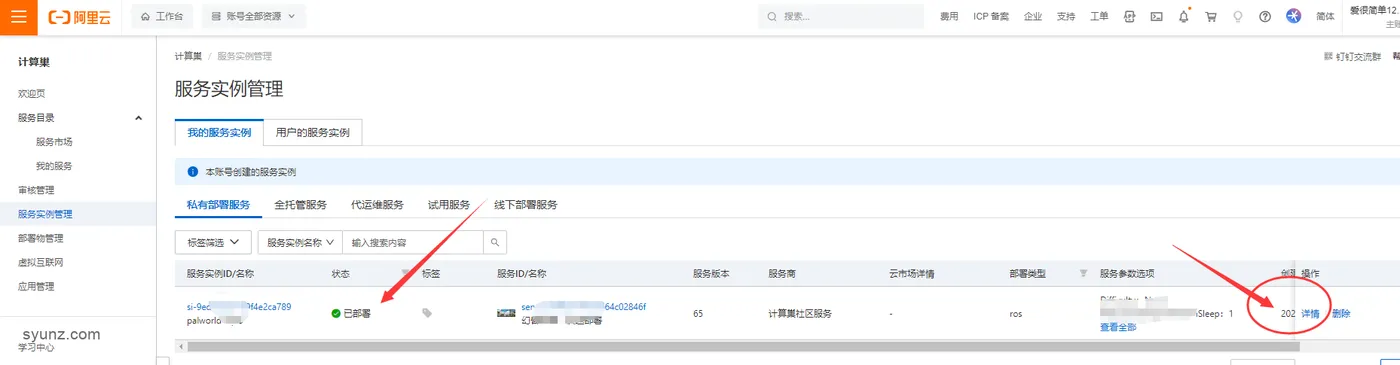Click the magnifier search button in the filter bar

click(495, 242)
